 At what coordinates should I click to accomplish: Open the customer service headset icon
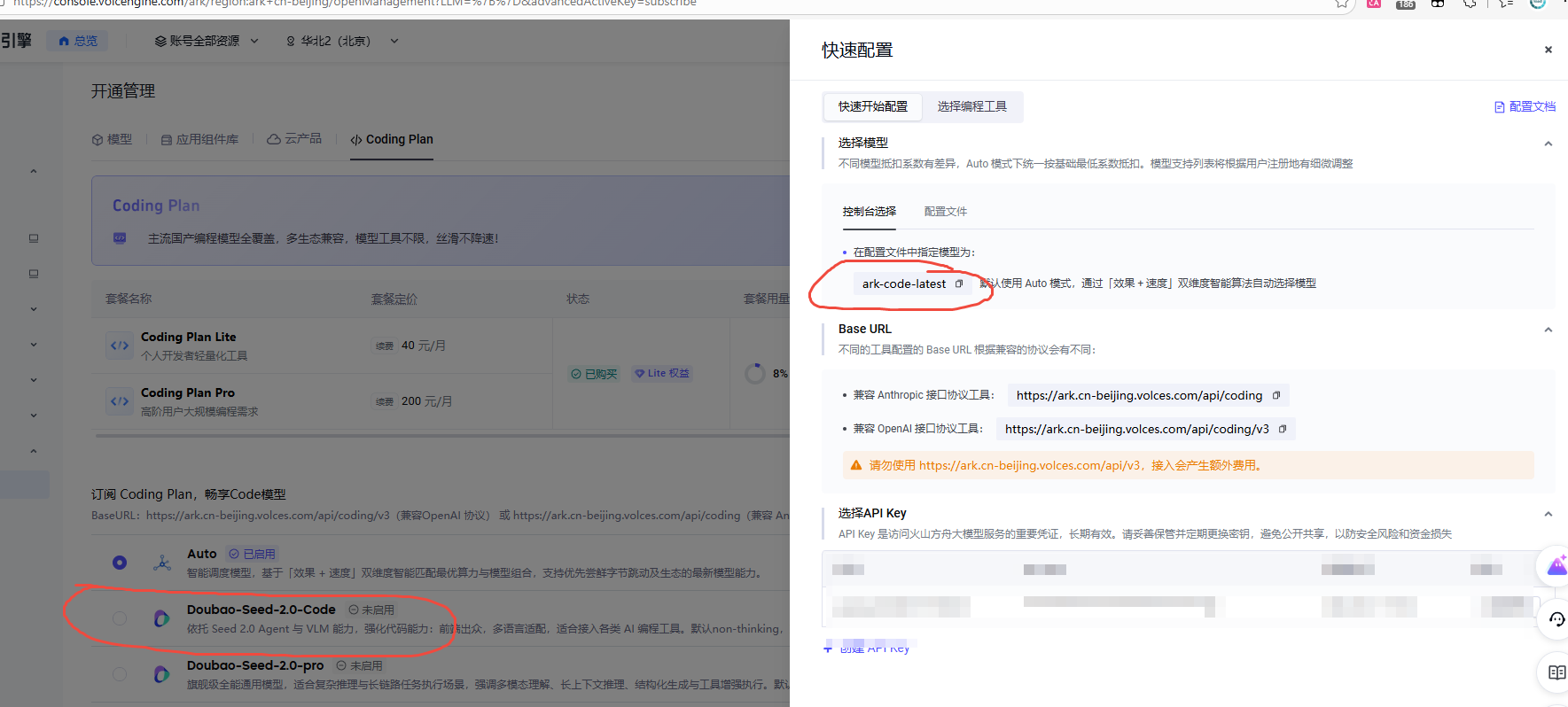point(1556,619)
